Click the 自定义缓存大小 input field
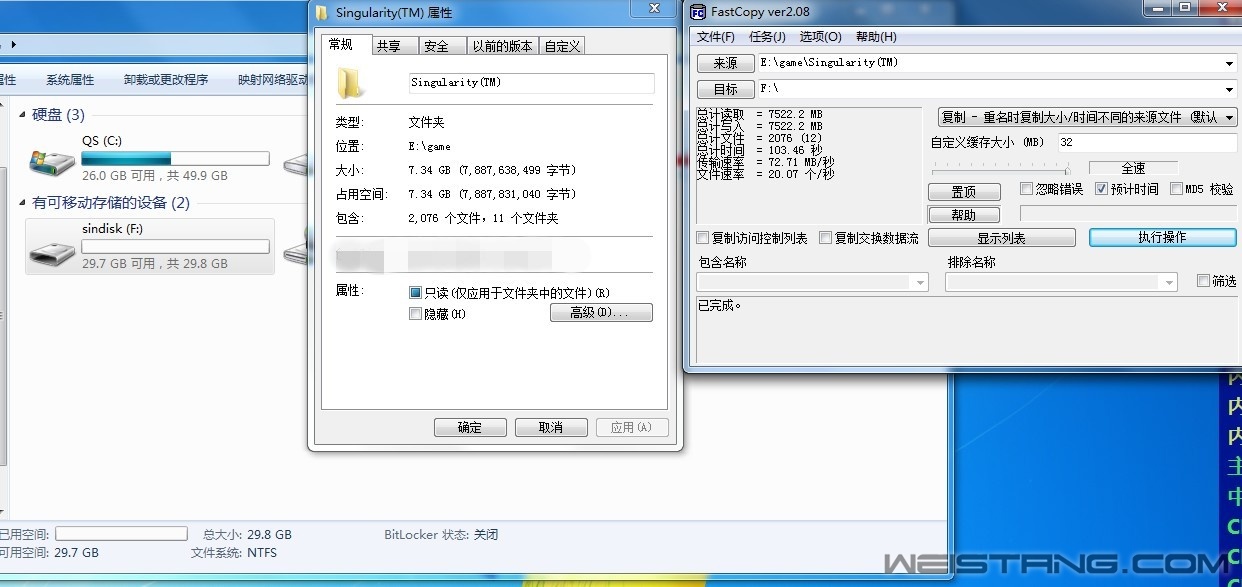 click(1146, 142)
